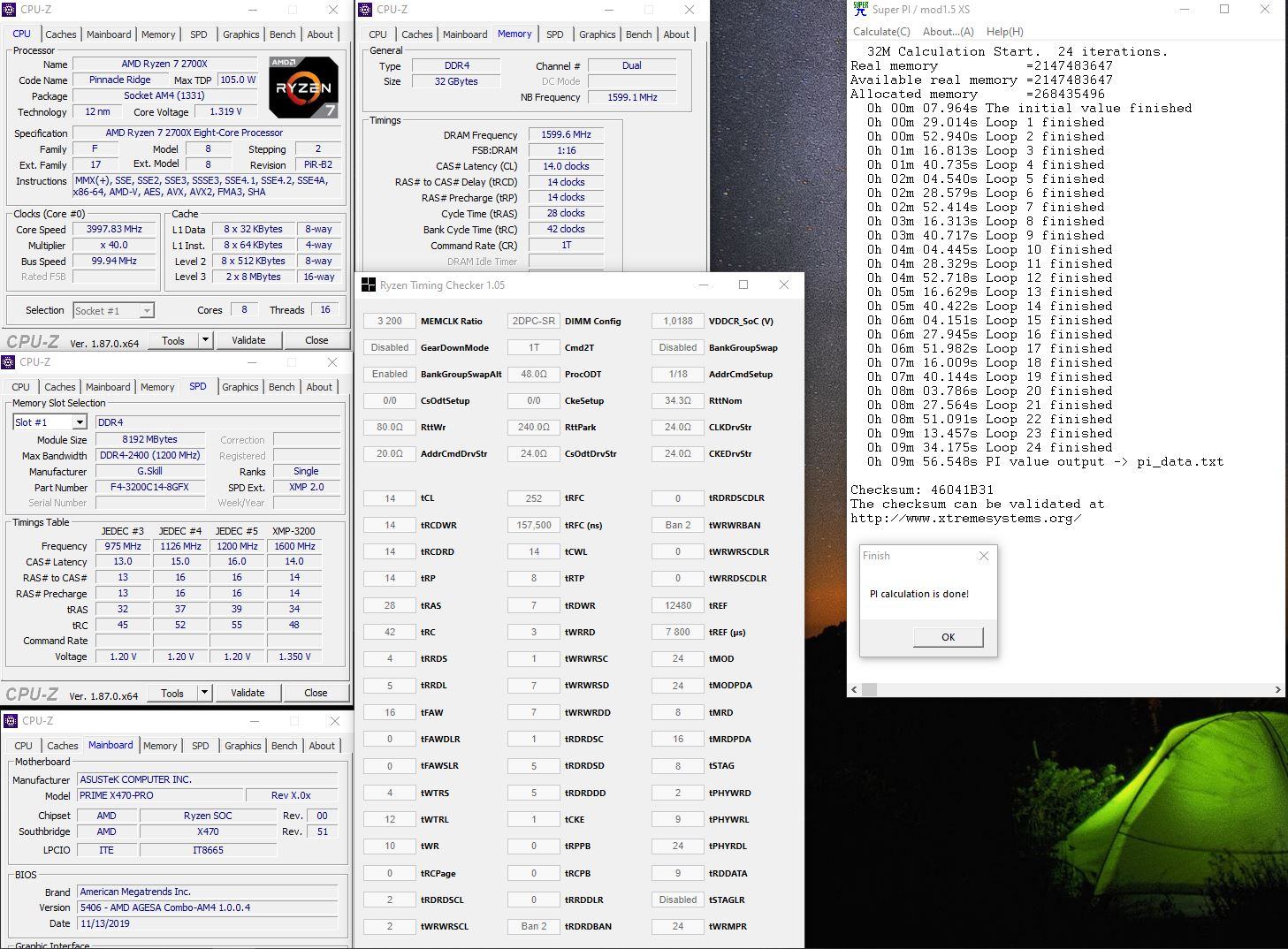Click the CPU-Z icon in the SPD window title bar
The height and width of the screenshot is (949, 1288).
(x=8, y=362)
